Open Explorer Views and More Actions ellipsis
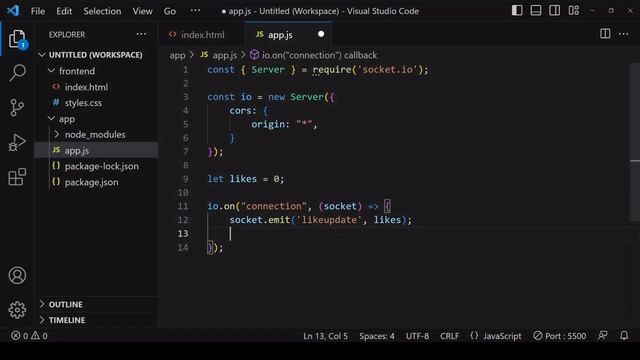Screen dimensions: 640x360 point(141,34)
